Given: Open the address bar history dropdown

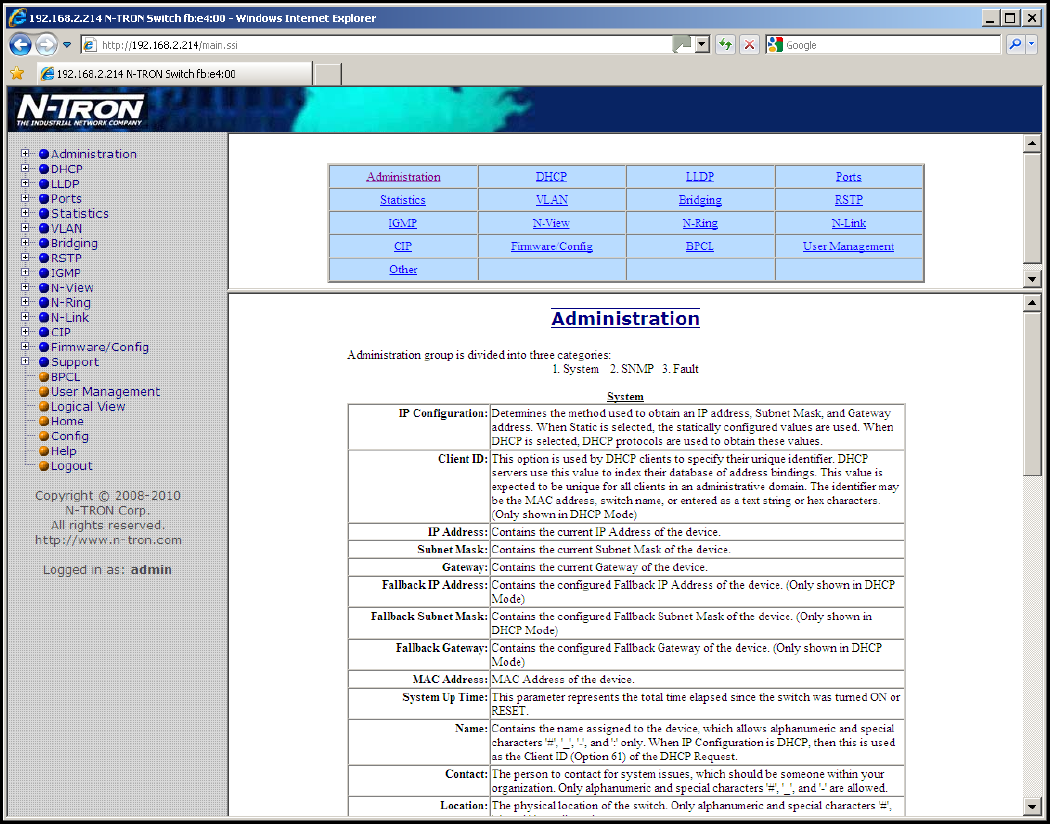Looking at the screenshot, I should coord(702,45).
